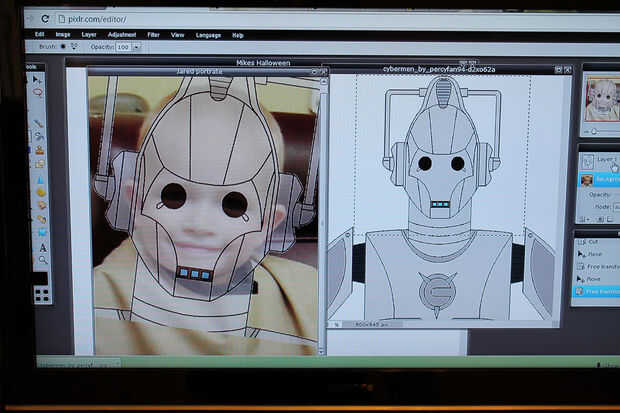Open the Image menu
Viewport: 620px width, 413px height.
click(x=63, y=35)
